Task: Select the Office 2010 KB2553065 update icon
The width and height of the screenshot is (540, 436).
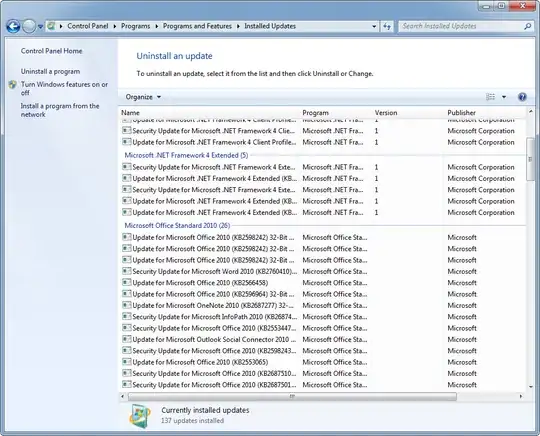Action: 127,362
